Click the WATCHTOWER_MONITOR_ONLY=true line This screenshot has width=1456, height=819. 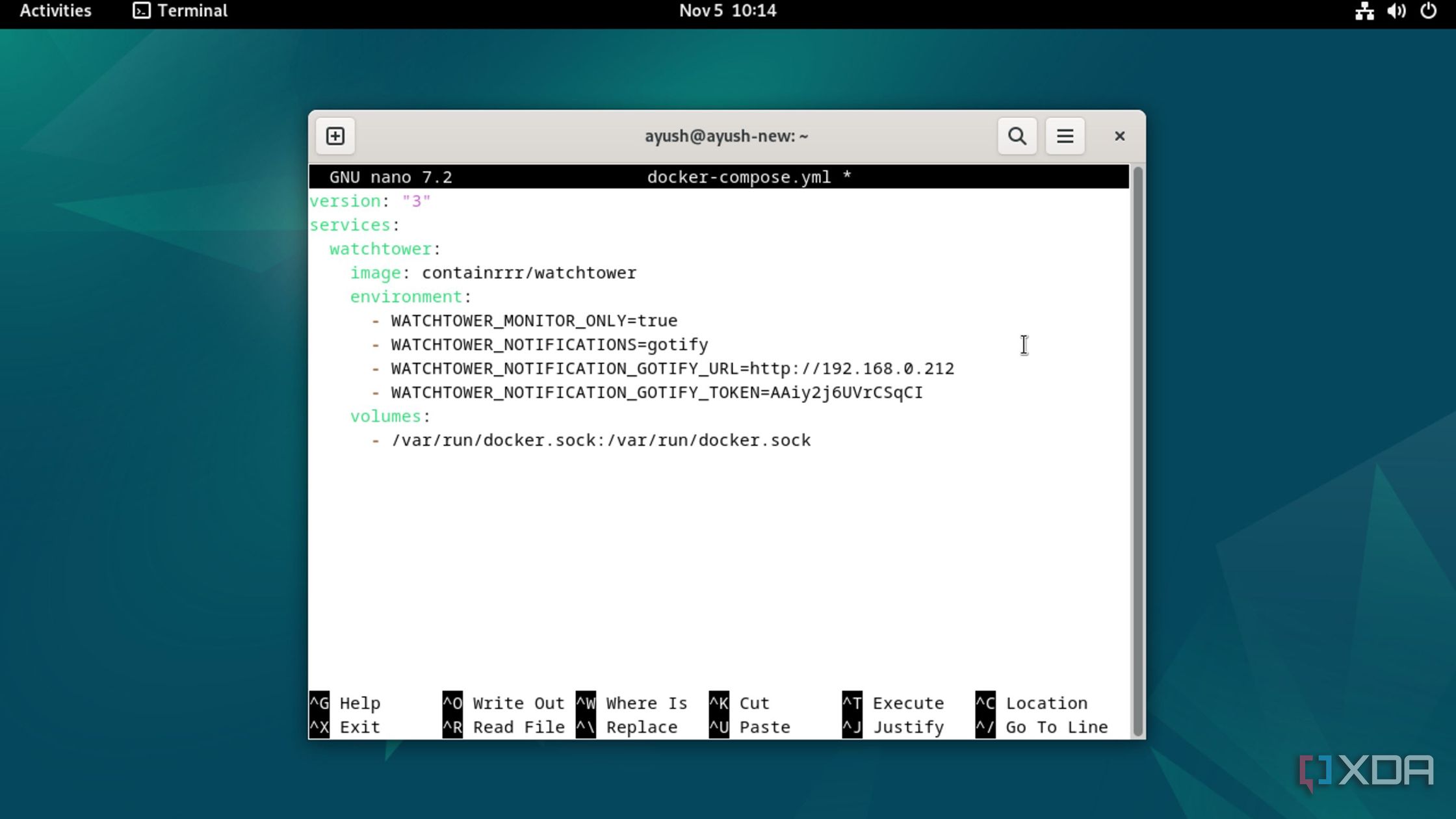click(x=534, y=321)
